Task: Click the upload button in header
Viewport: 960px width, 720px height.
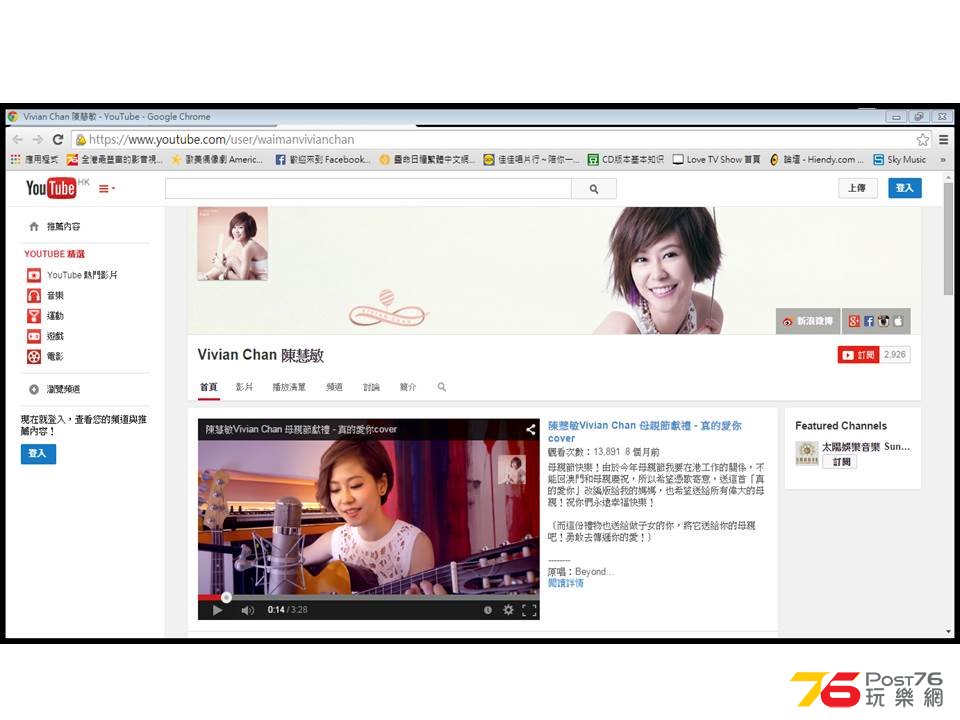Action: pyautogui.click(x=857, y=188)
